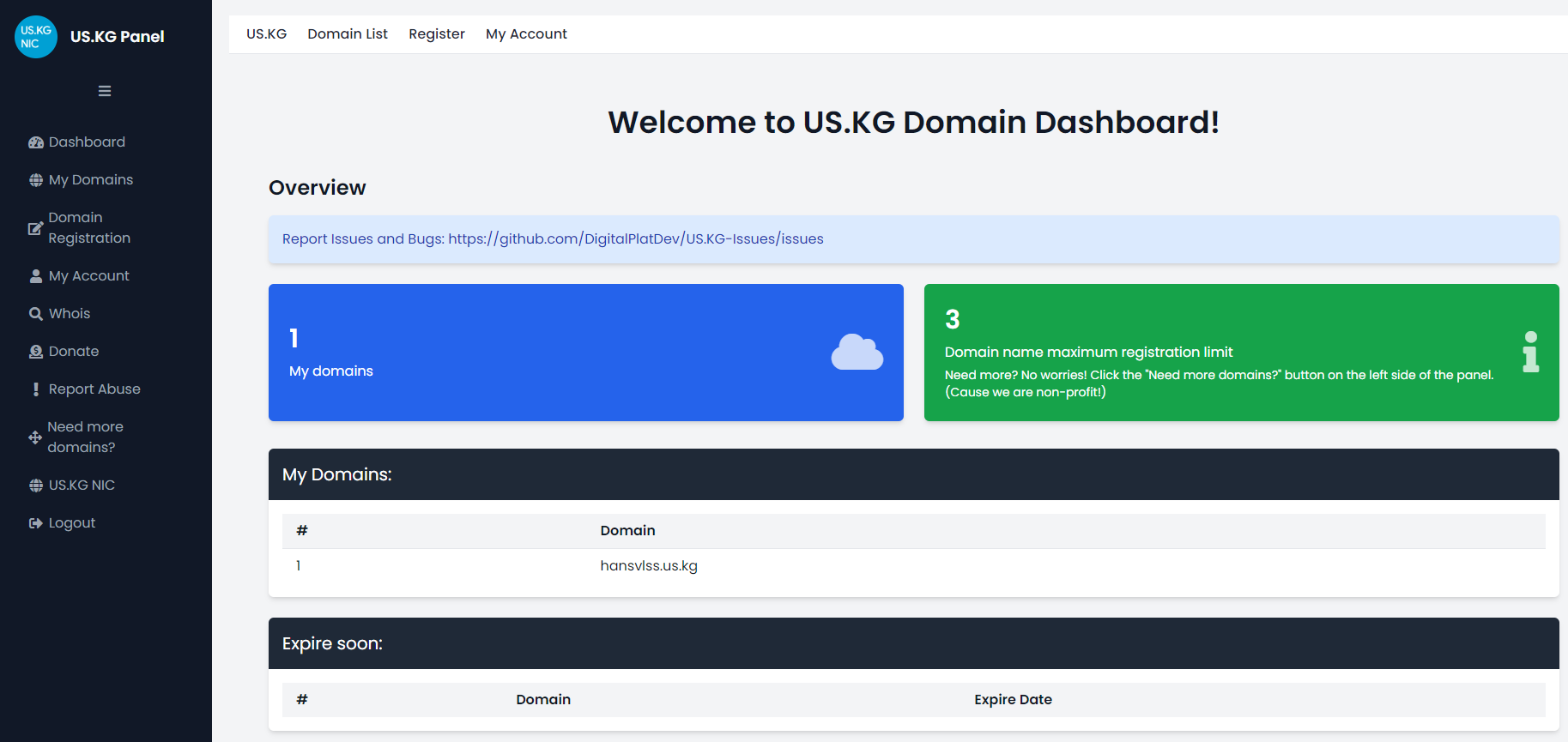1568x742 pixels.
Task: Open My Account in top navigation
Action: coord(526,34)
